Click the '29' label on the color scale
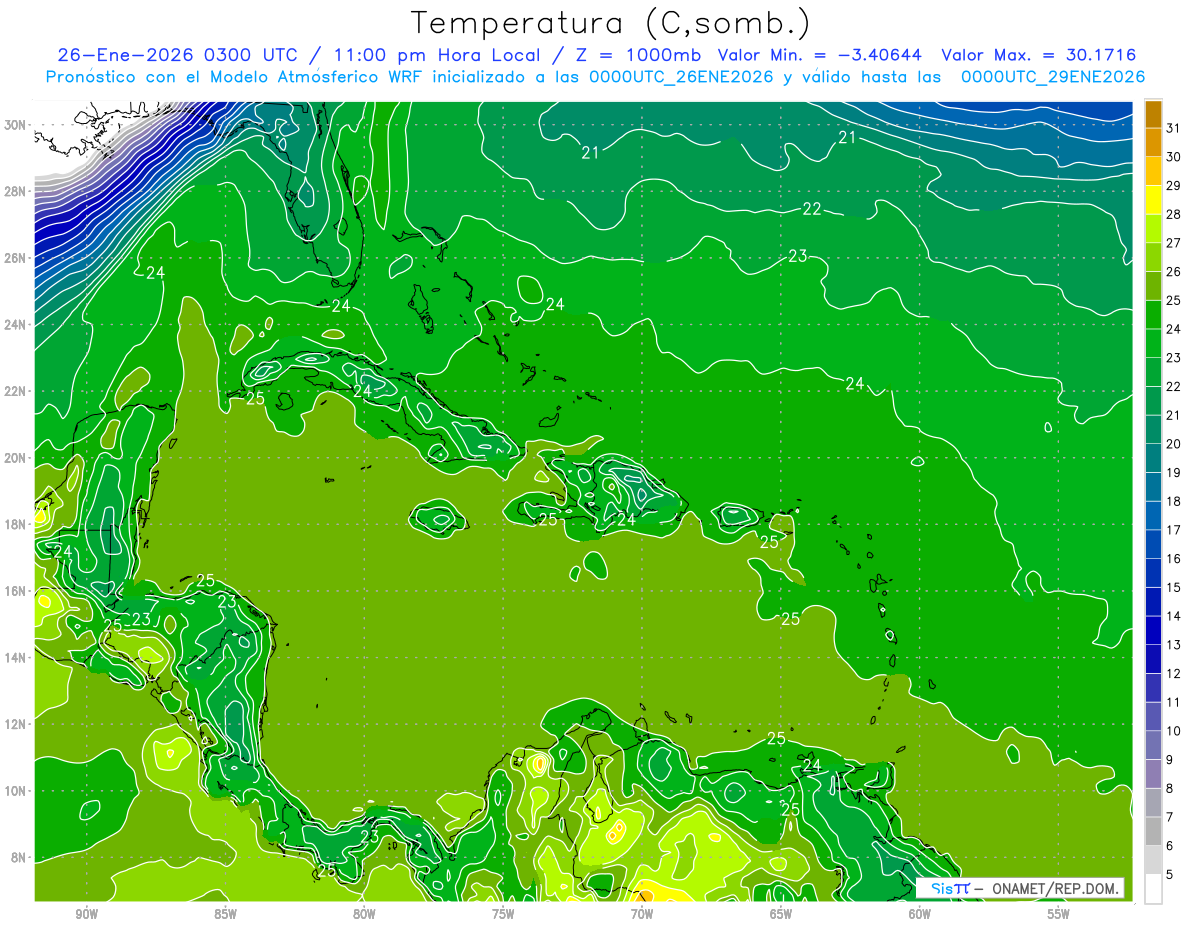Screen dimensions: 1200x927 tap(1174, 186)
